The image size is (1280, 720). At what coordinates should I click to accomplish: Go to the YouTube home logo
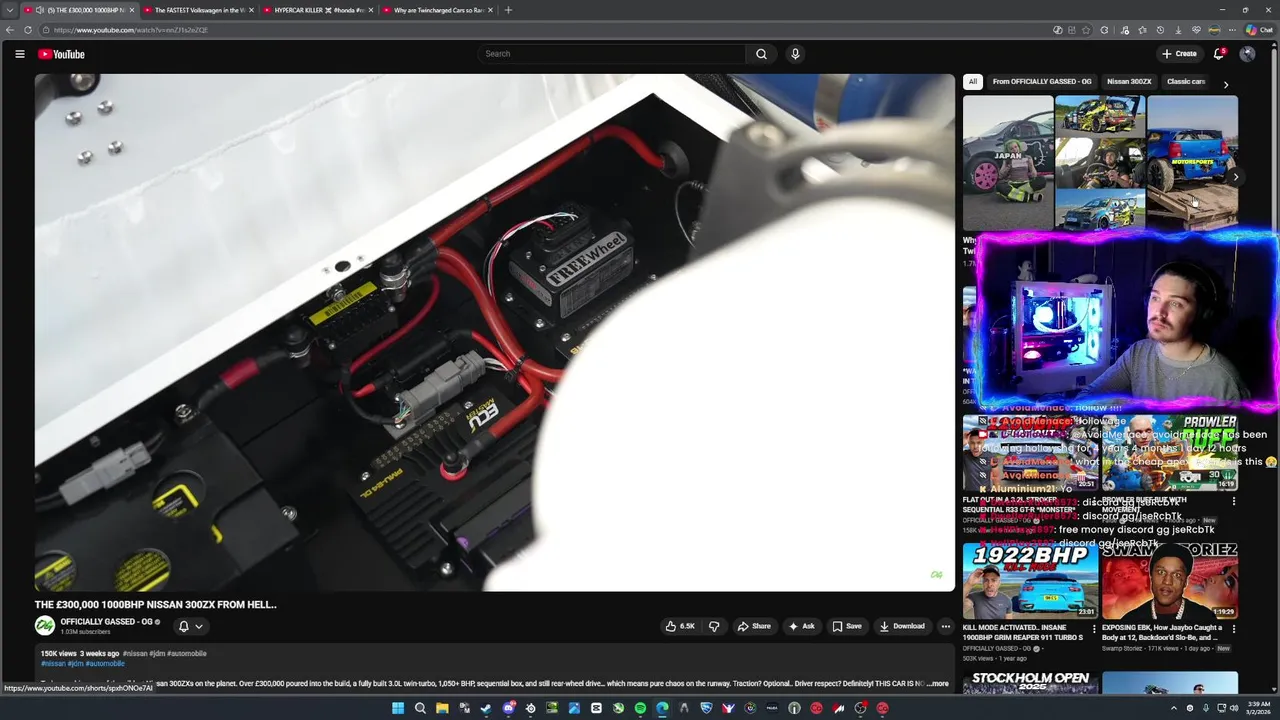click(x=61, y=54)
